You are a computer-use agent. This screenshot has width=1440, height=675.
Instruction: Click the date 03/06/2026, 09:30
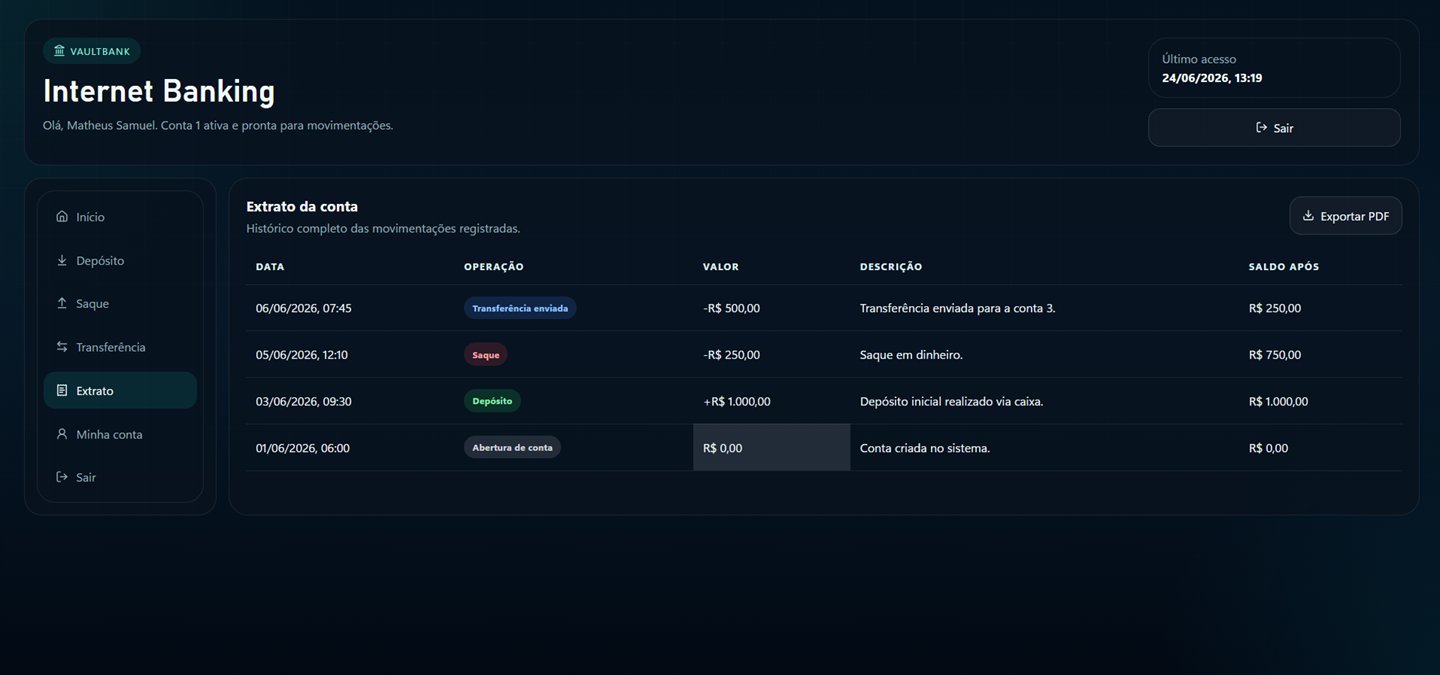point(304,401)
